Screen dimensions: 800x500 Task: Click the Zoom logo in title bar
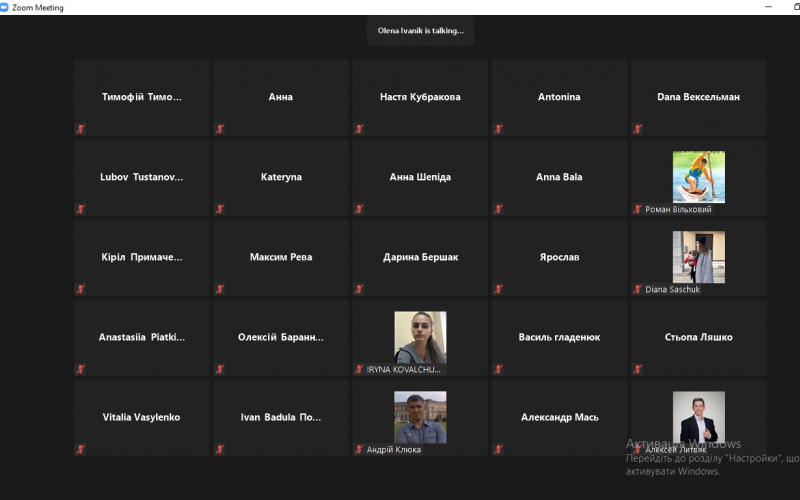click(x=5, y=7)
